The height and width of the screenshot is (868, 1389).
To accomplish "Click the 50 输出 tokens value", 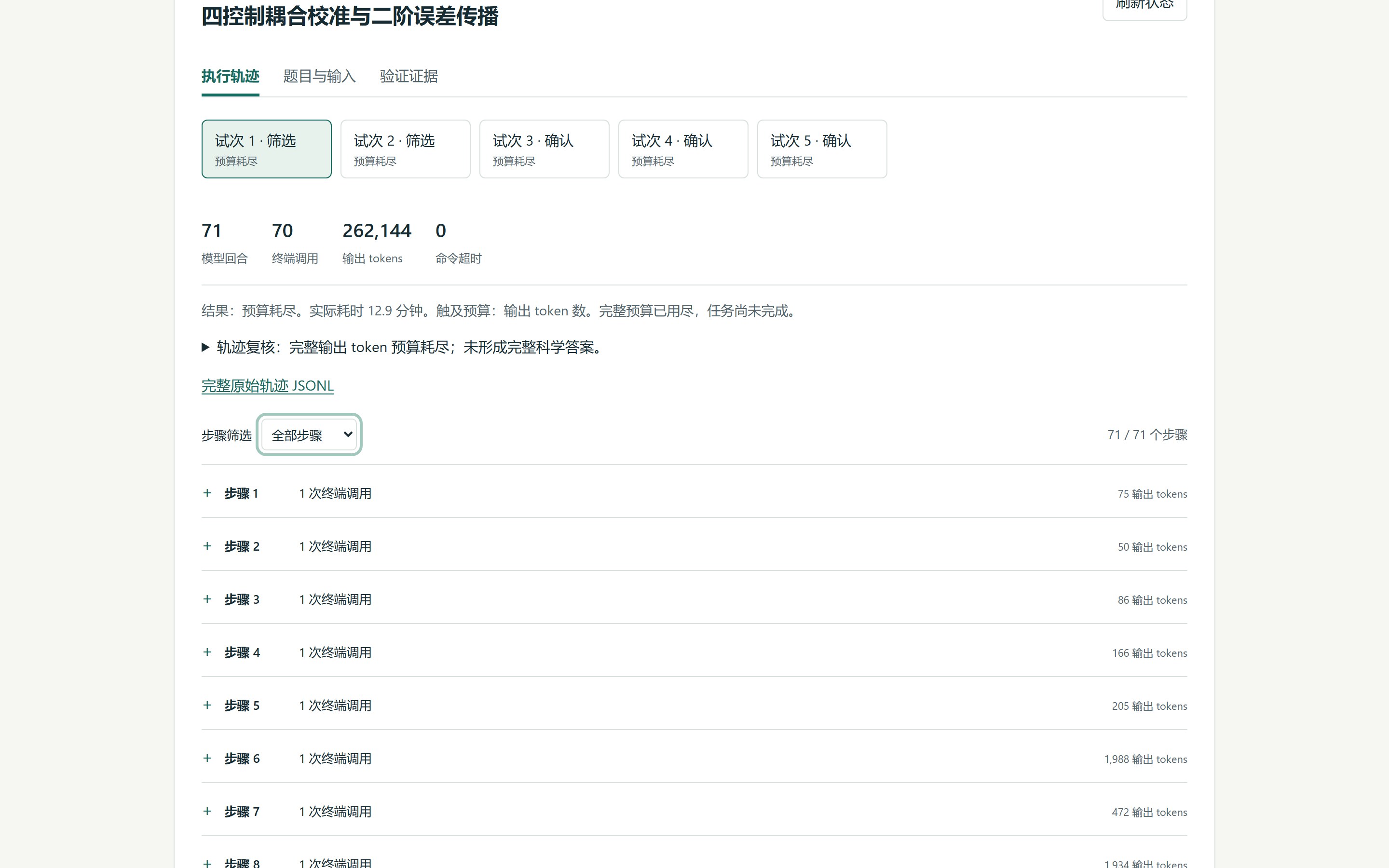I will tap(1152, 547).
